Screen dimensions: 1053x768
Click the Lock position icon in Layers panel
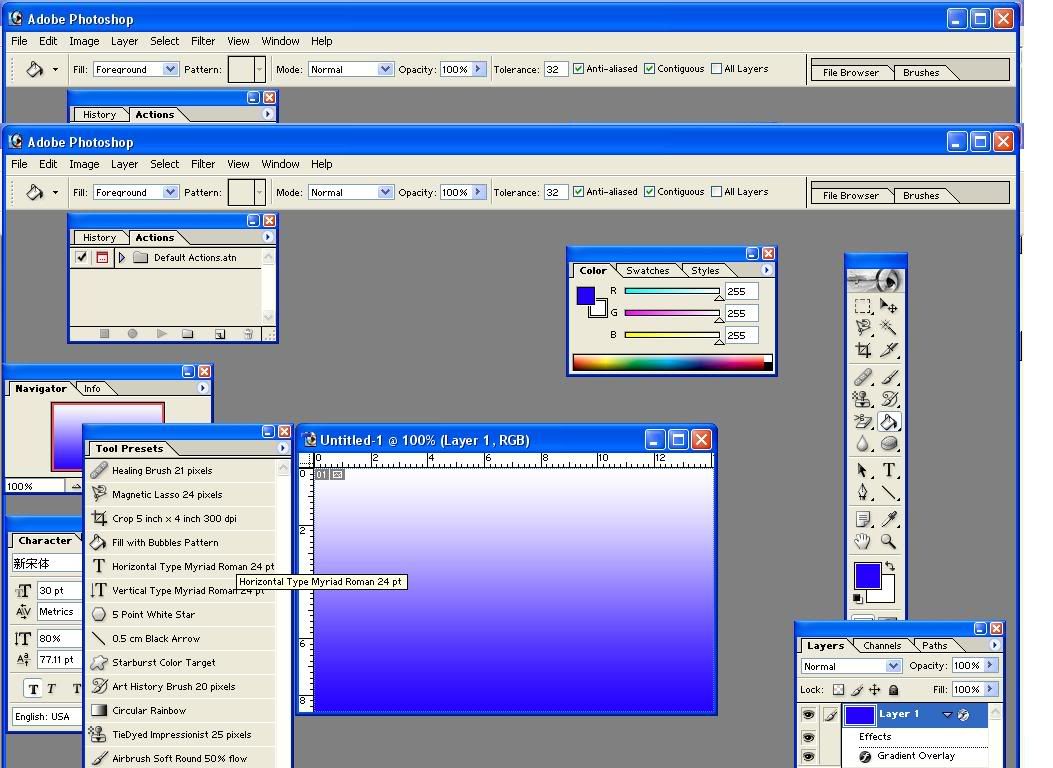click(874, 689)
